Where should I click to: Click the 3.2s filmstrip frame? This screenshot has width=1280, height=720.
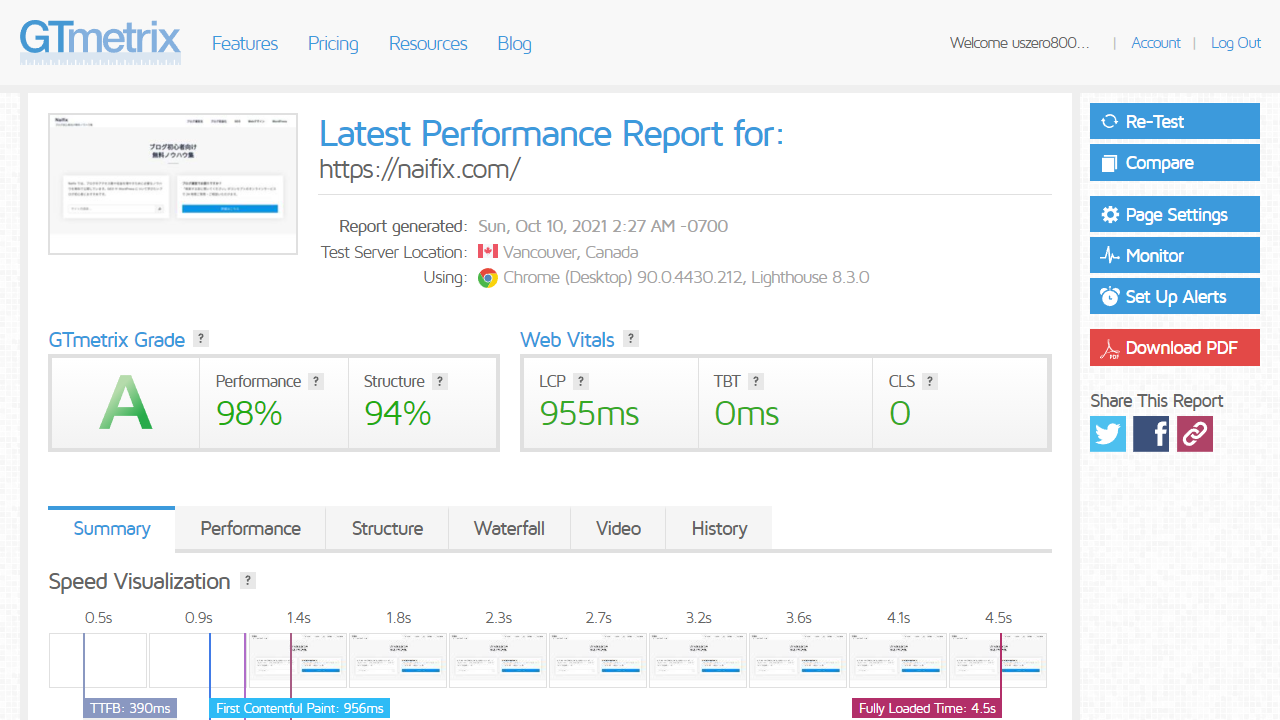pos(698,660)
